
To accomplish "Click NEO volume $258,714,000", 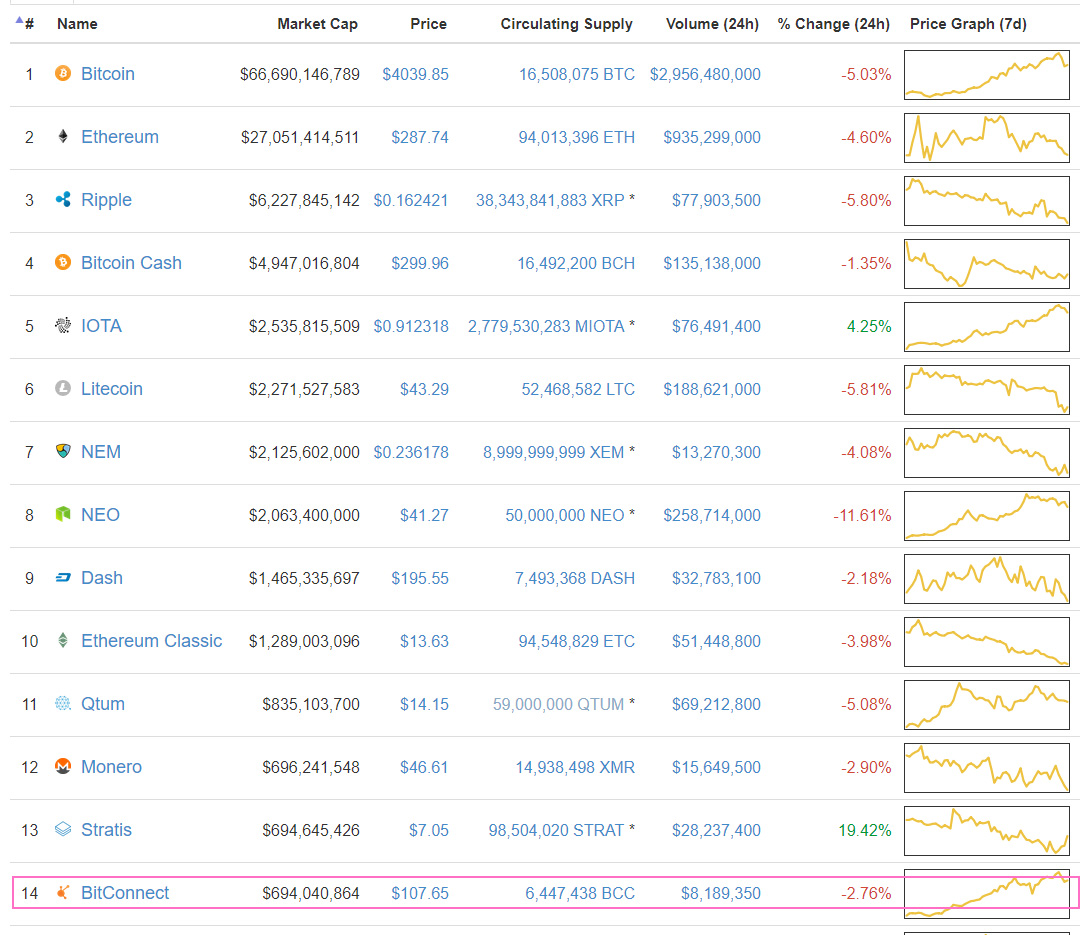I will [712, 515].
